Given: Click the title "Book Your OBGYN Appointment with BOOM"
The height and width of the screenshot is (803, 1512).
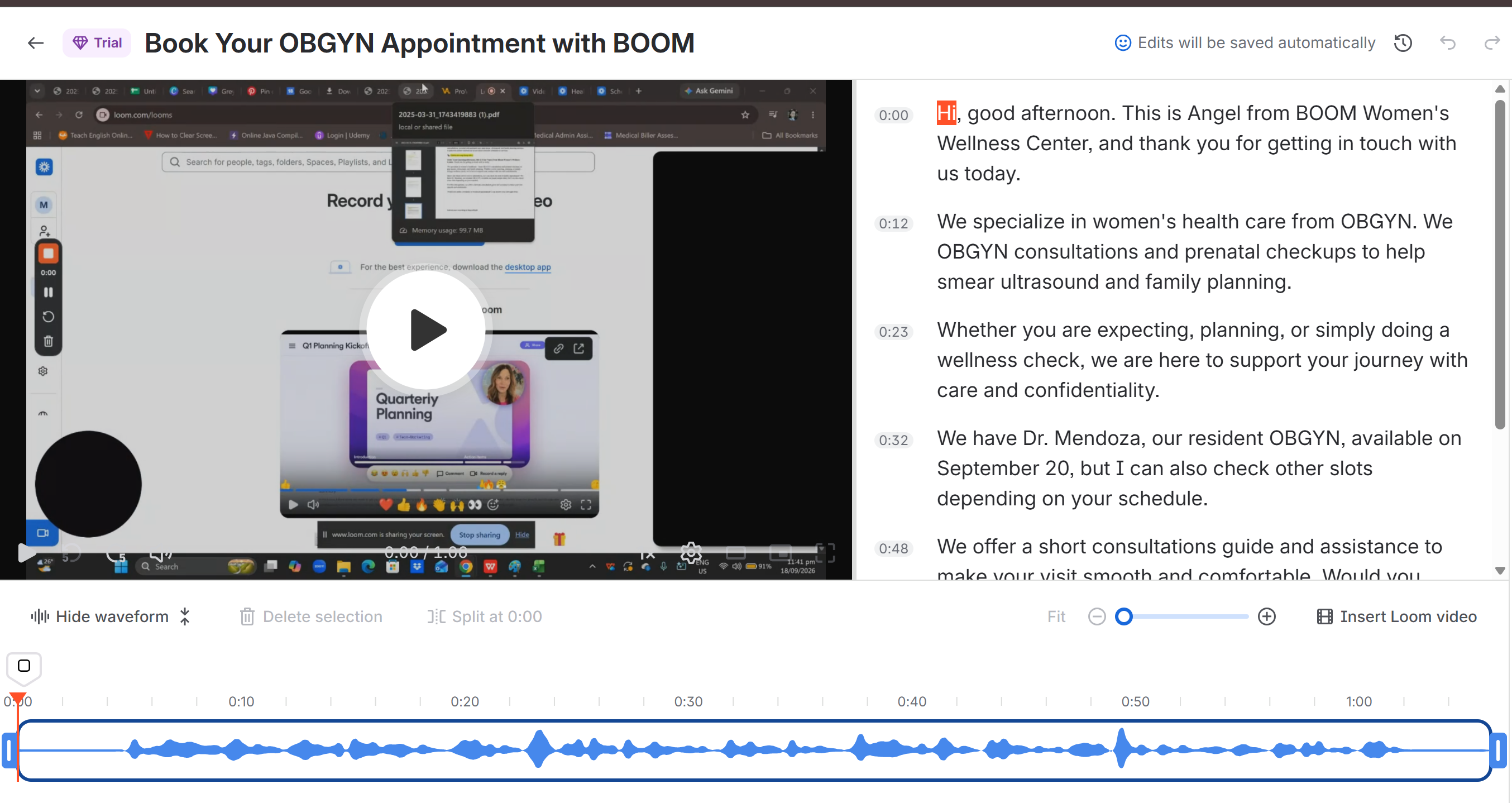Looking at the screenshot, I should 419,43.
